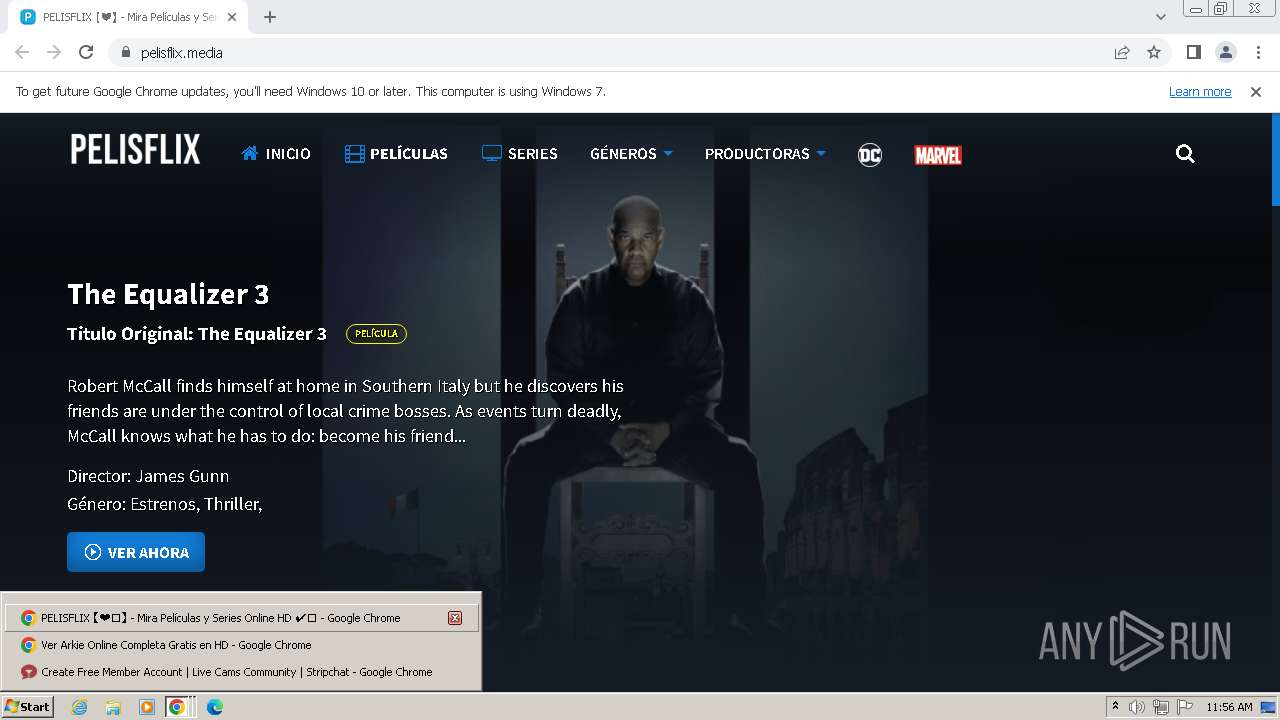The width and height of the screenshot is (1280, 720).
Task: Switch to Ver Arkie Online Completa window
Action: click(x=241, y=645)
